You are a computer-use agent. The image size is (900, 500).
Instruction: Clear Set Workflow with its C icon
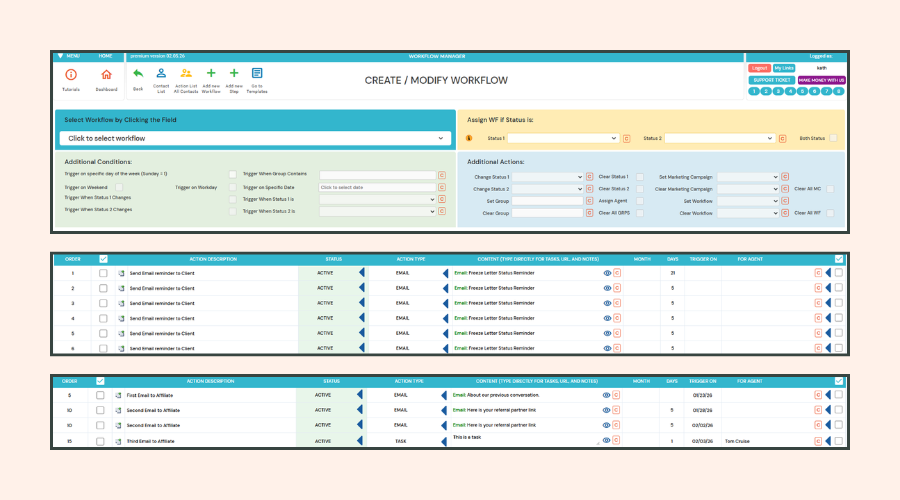pyautogui.click(x=785, y=201)
